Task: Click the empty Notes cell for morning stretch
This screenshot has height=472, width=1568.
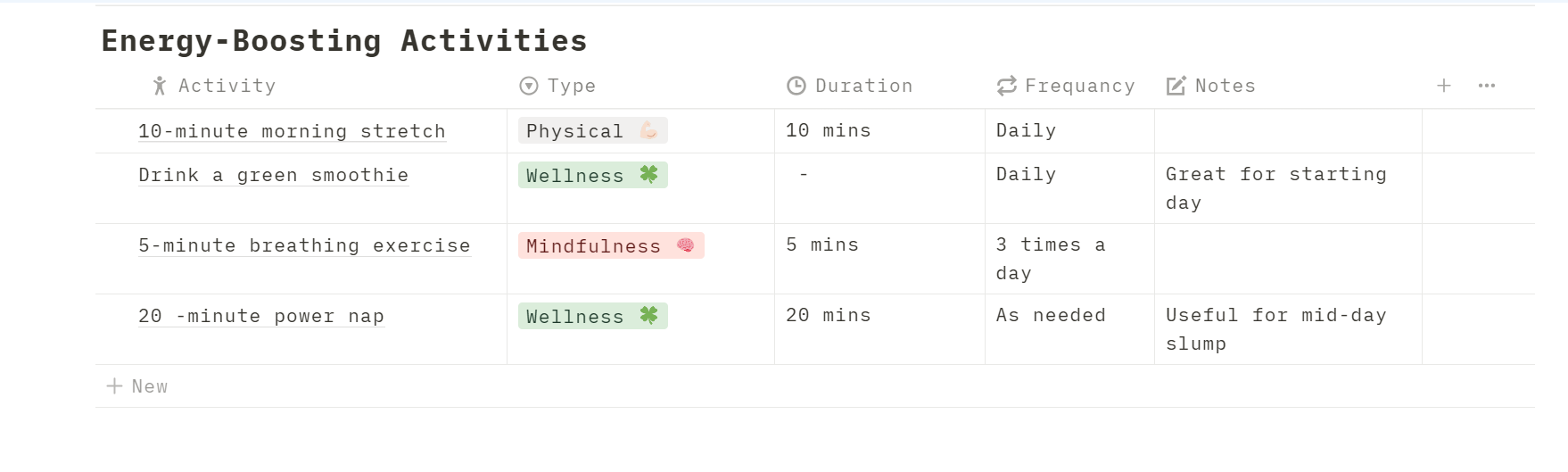Action: pos(1287,131)
